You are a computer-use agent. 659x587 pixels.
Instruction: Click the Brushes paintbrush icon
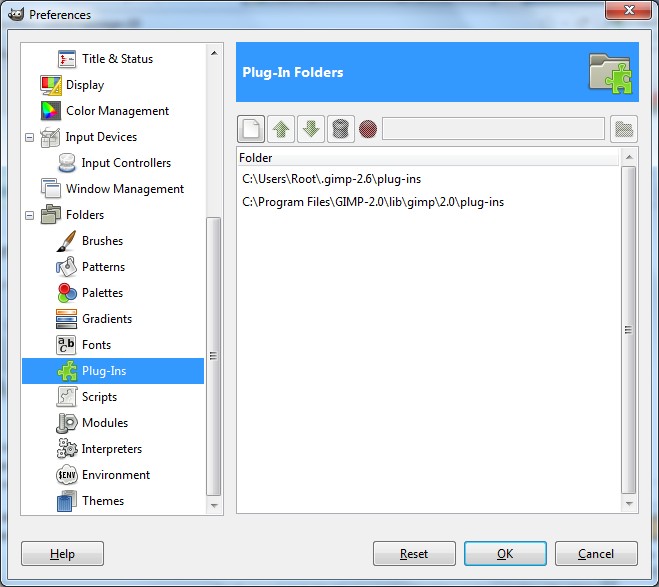pyautogui.click(x=66, y=241)
